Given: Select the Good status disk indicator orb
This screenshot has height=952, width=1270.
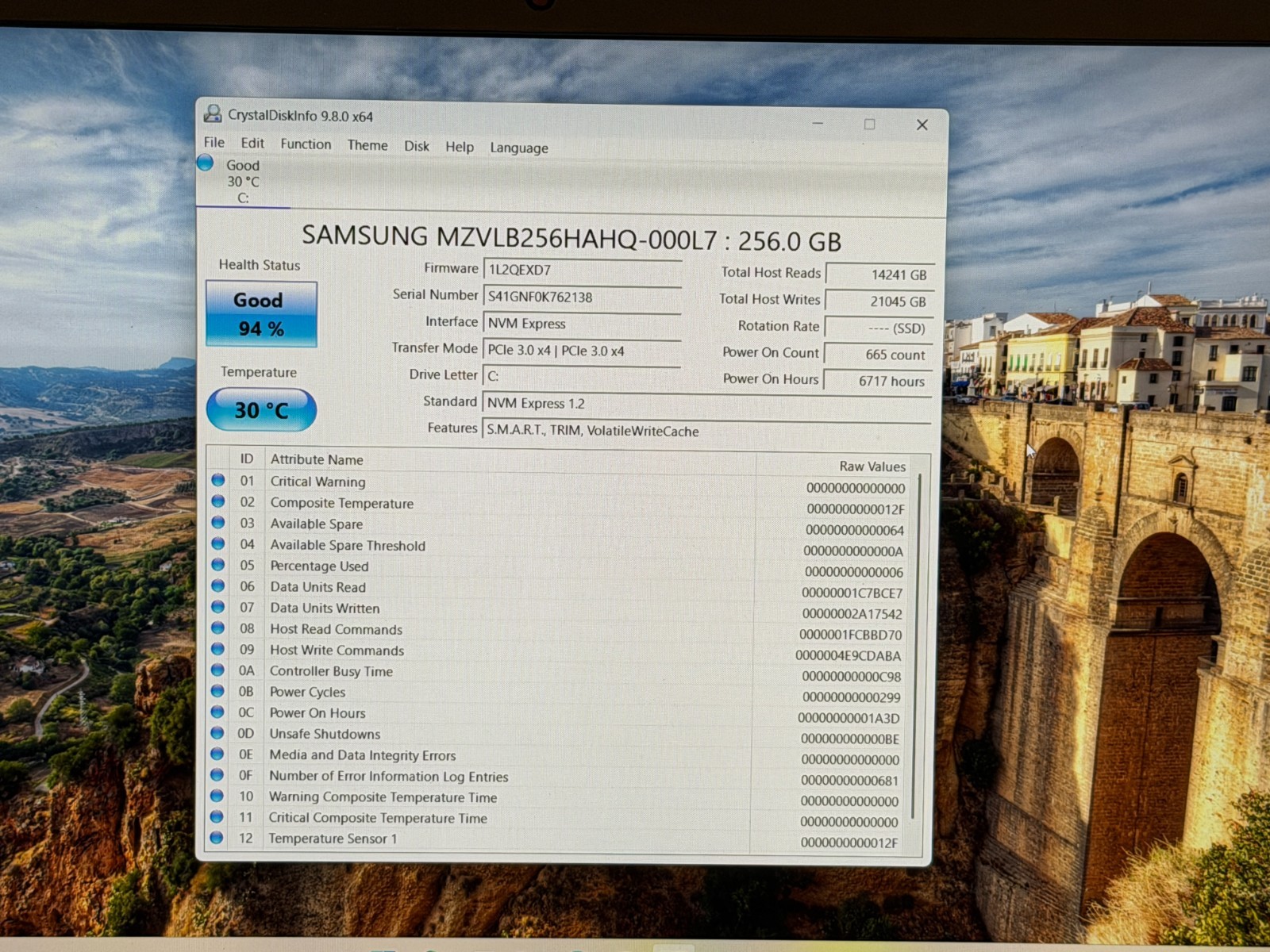Looking at the screenshot, I should (206, 163).
